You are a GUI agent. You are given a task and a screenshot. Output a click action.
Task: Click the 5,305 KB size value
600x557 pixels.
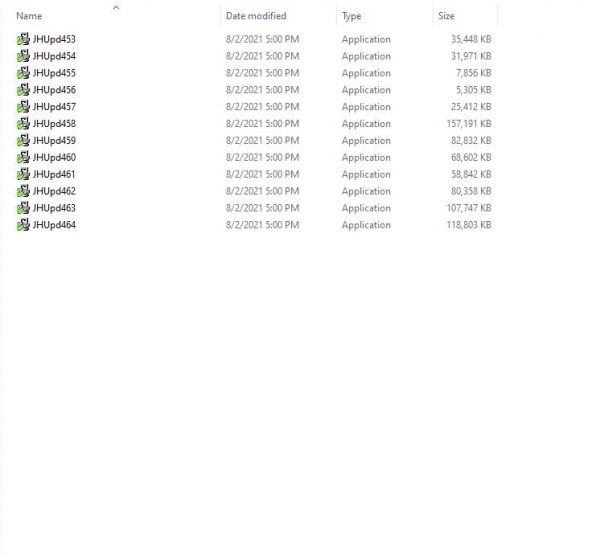tap(474, 90)
